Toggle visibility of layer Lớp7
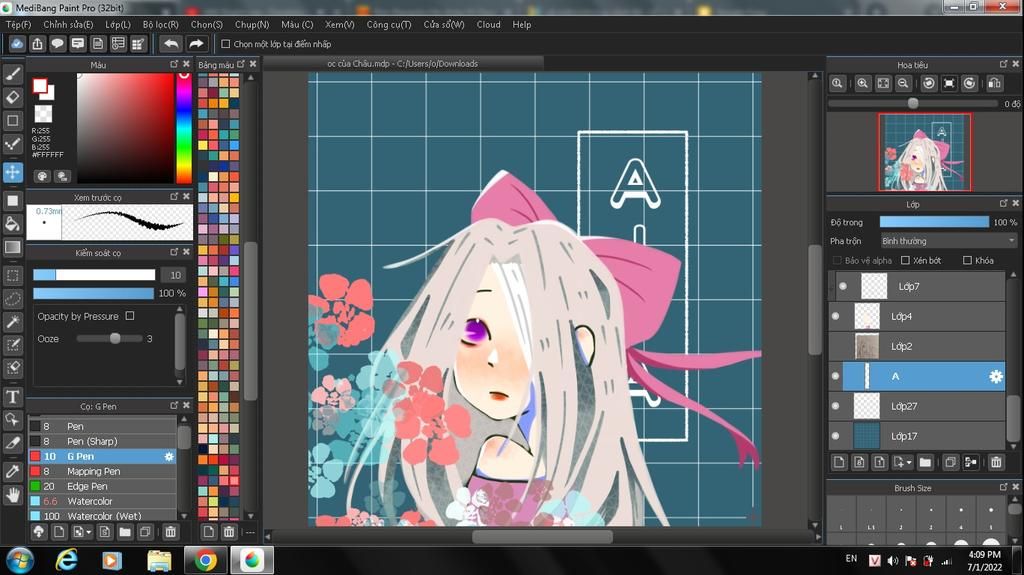This screenshot has height=575, width=1024. 843,286
